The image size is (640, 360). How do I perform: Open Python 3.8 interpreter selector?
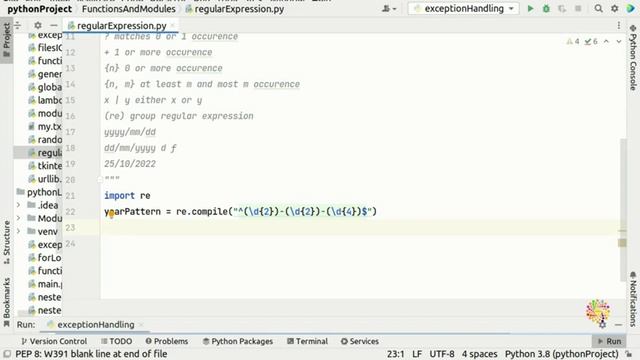562,354
